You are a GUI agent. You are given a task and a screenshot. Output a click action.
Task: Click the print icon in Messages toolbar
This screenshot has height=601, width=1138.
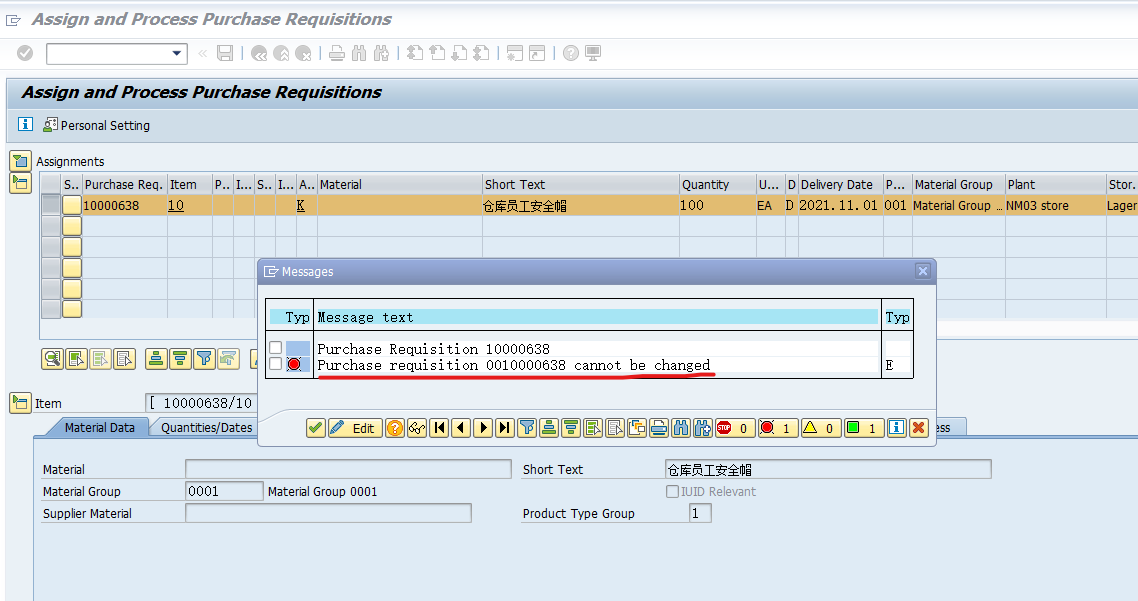click(x=658, y=428)
